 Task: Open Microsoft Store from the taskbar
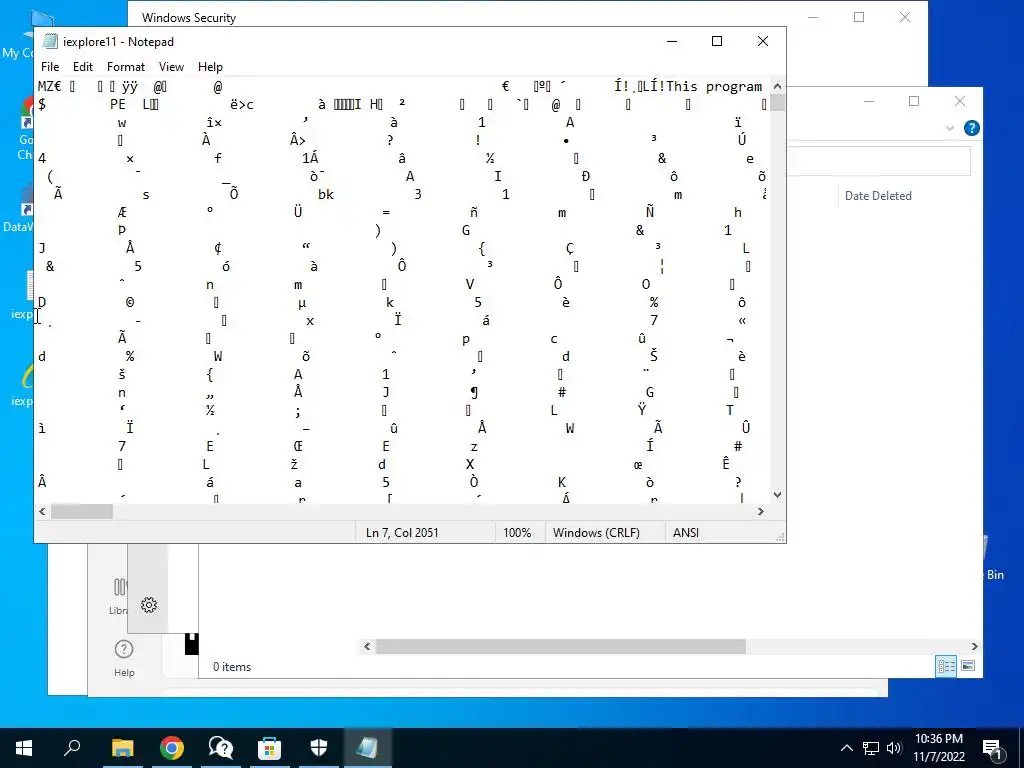click(269, 748)
